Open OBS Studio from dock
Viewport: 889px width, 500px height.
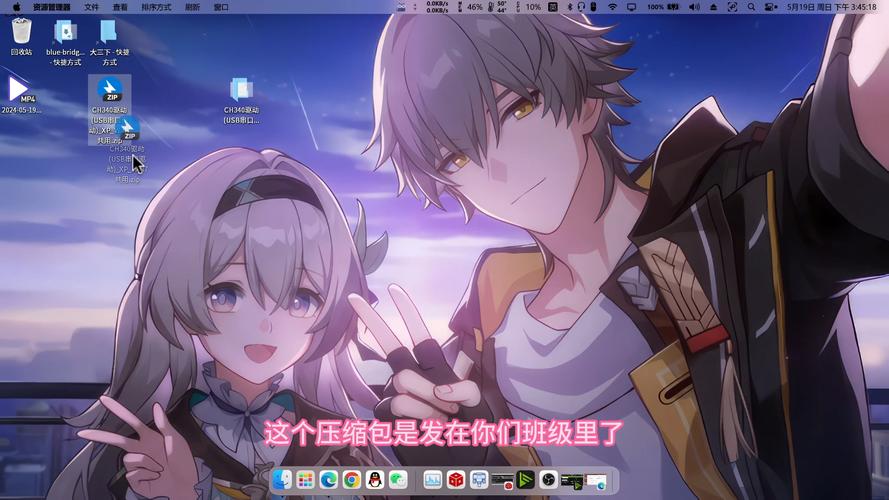coord(548,480)
